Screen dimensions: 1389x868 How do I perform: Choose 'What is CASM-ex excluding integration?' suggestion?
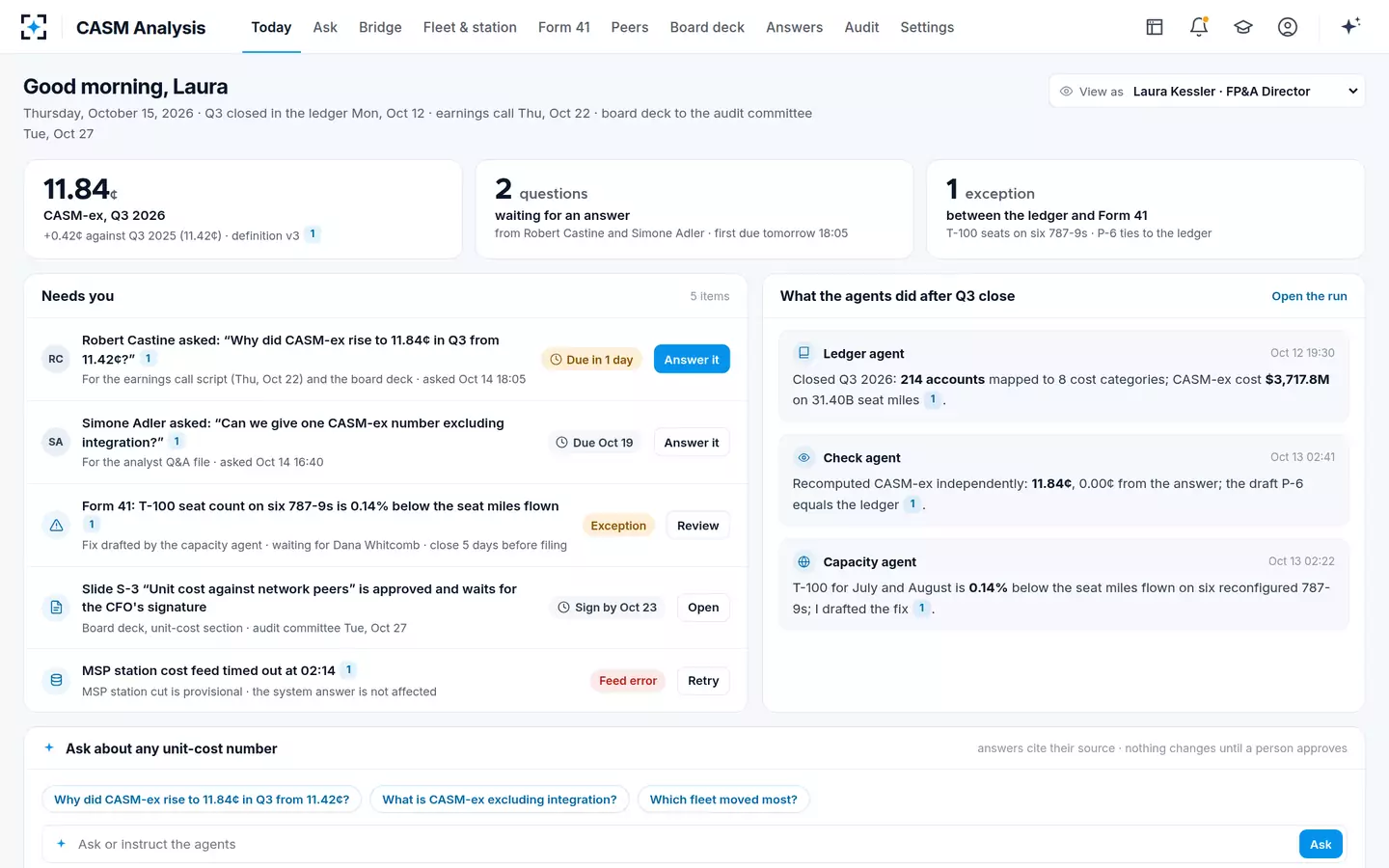pyautogui.click(x=500, y=800)
